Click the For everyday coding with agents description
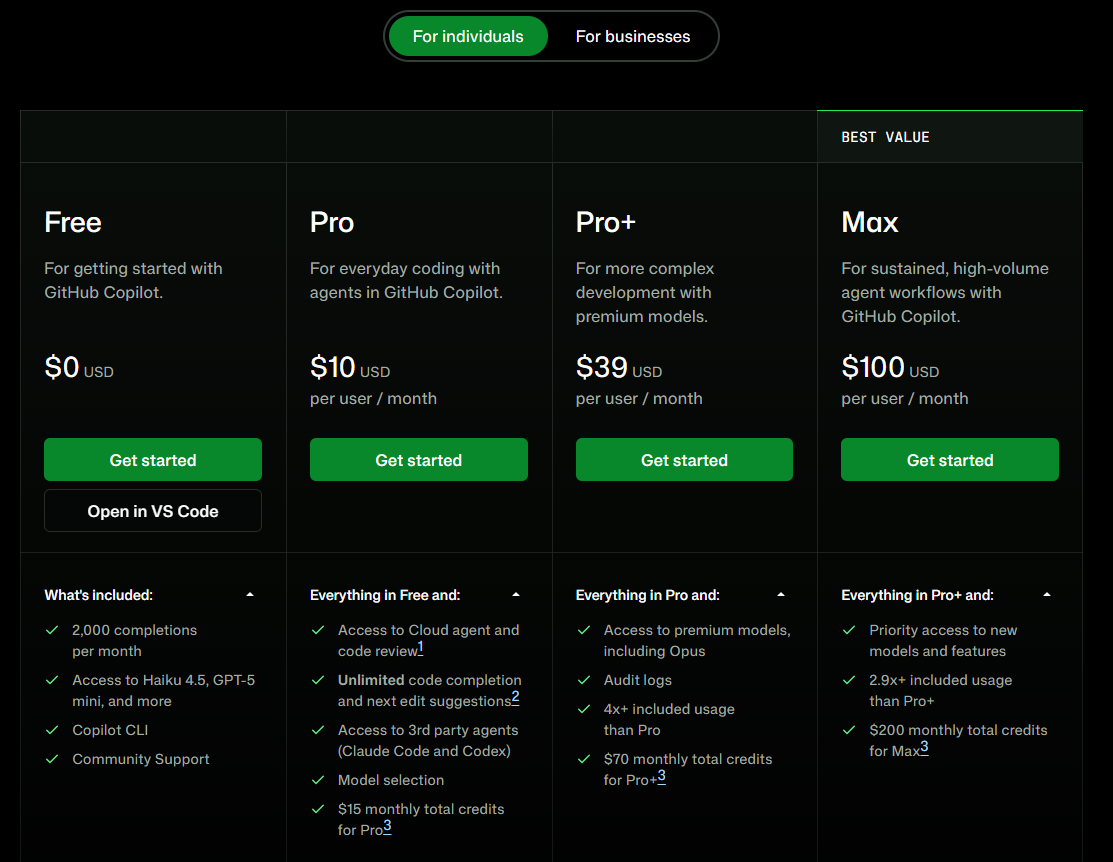This screenshot has width=1113, height=862. pos(406,280)
